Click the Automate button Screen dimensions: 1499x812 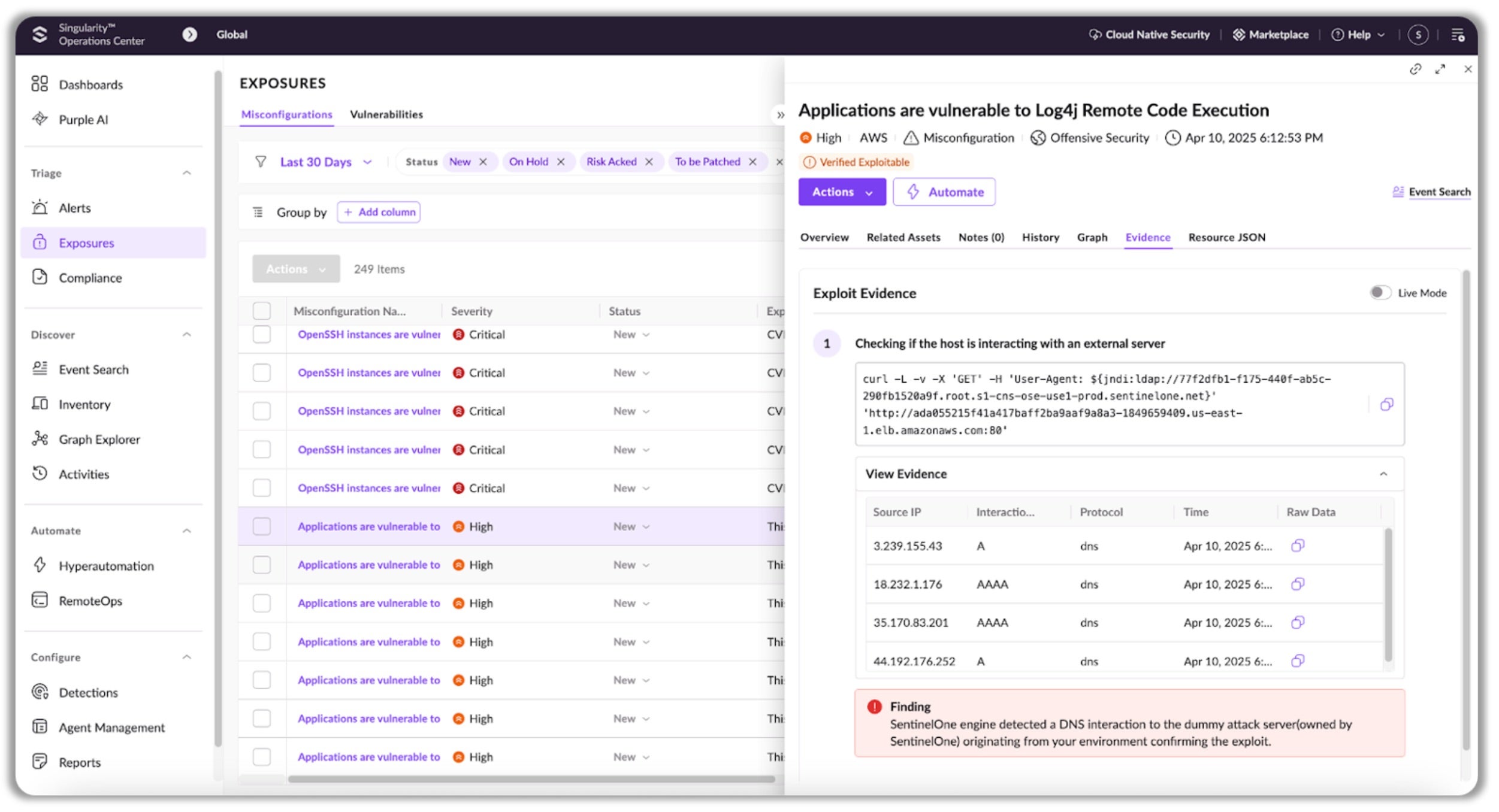(944, 192)
